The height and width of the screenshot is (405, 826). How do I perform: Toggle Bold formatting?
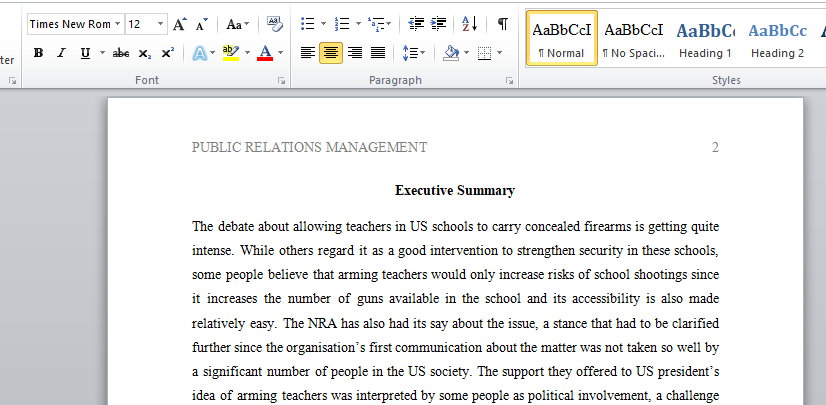click(38, 53)
